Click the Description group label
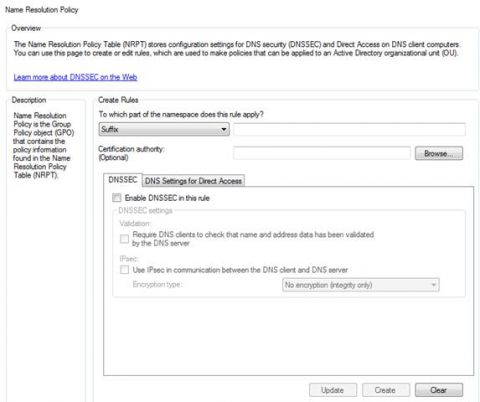 coord(29,100)
